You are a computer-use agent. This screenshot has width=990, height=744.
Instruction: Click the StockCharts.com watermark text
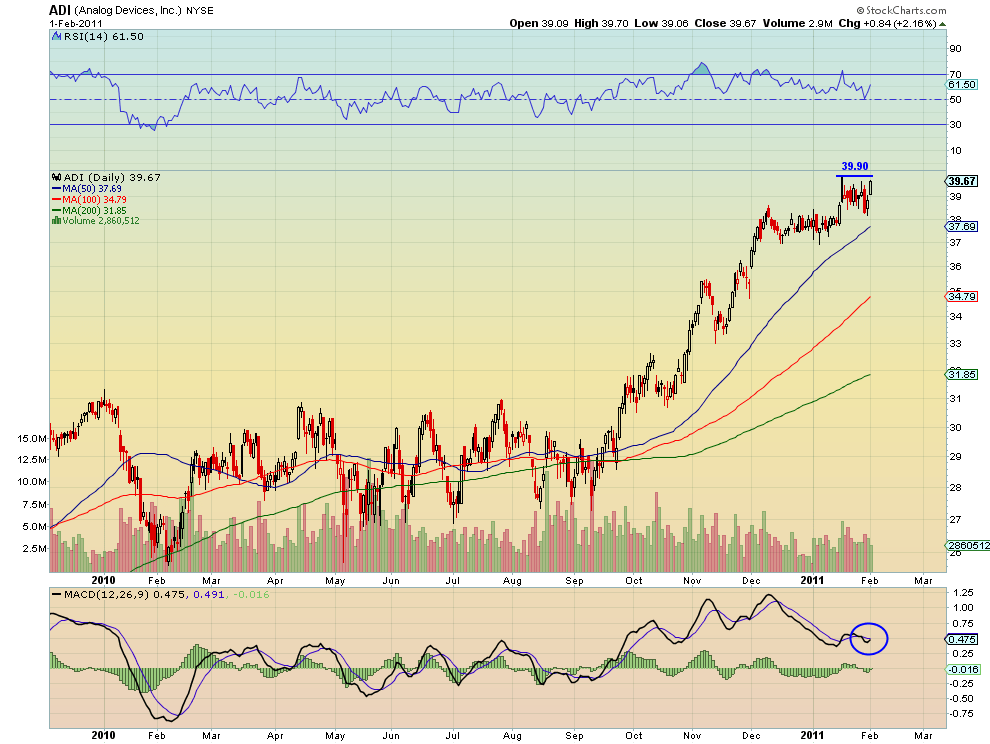902,10
